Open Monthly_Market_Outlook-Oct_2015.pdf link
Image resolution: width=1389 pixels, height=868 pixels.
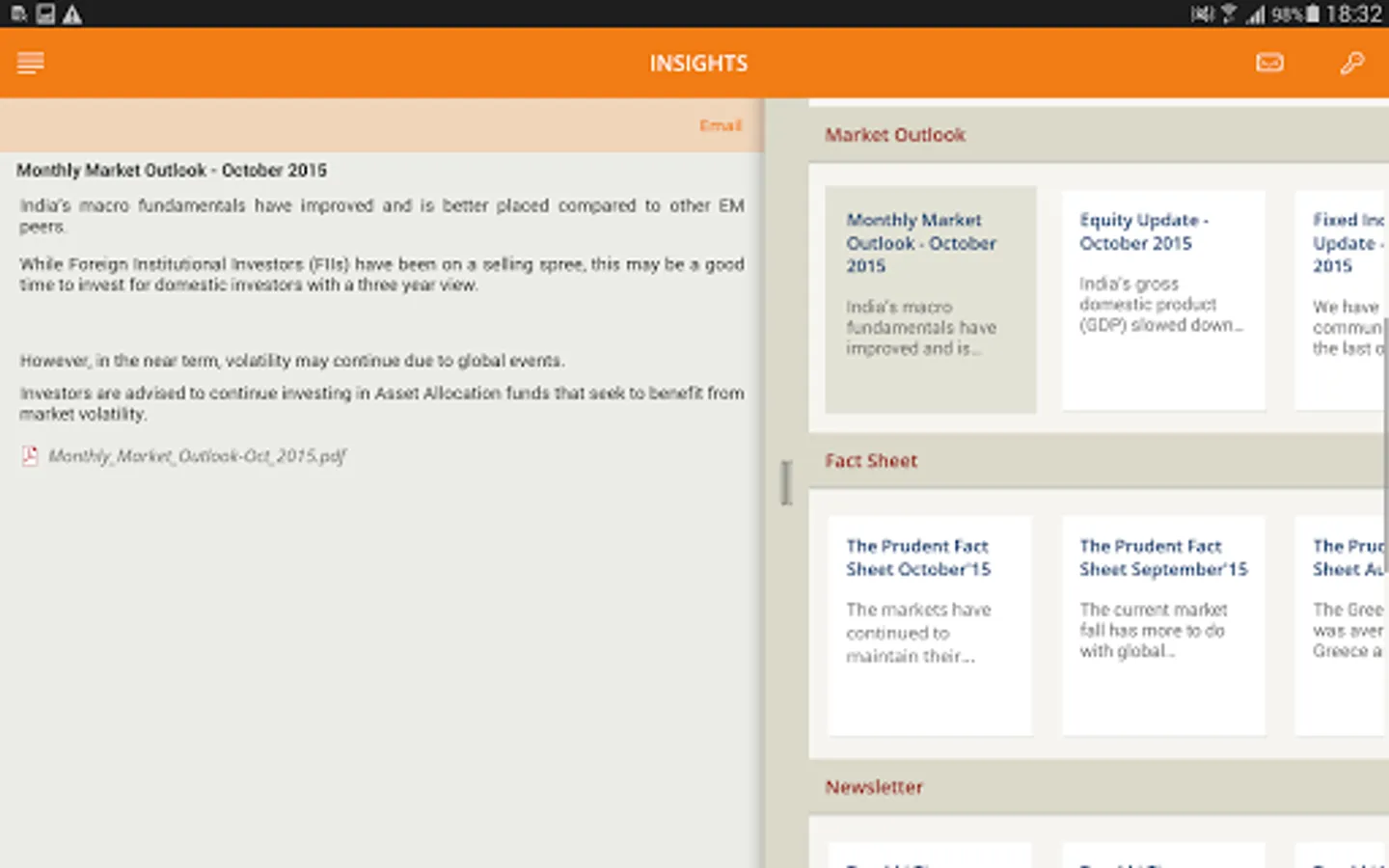click(197, 456)
